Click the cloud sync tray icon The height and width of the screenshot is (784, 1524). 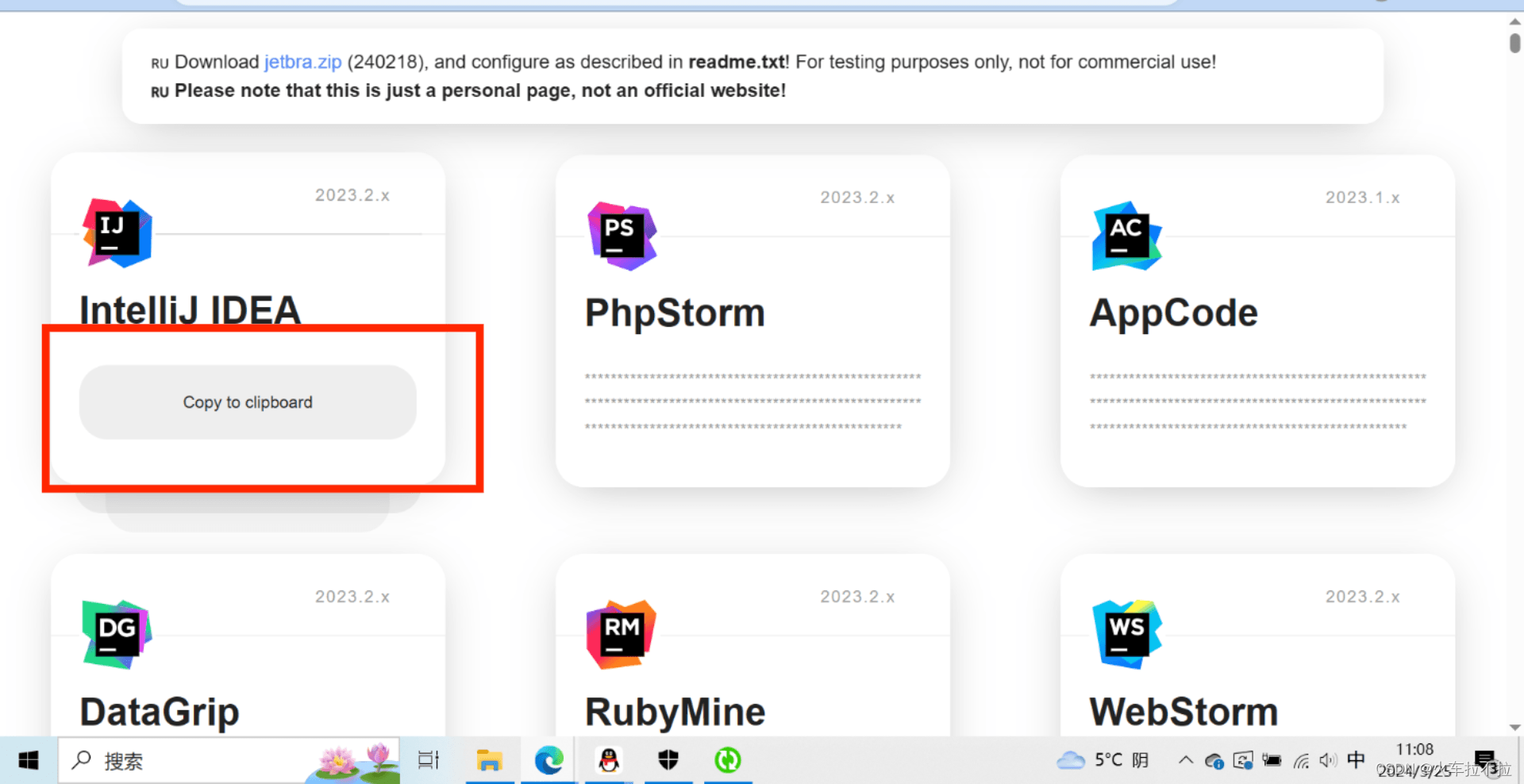[x=1214, y=761]
